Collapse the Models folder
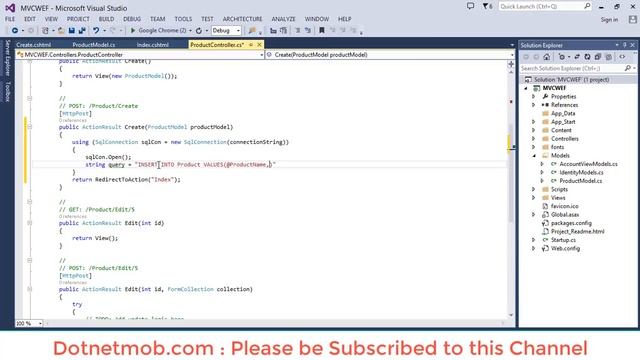The width and height of the screenshot is (640, 360). click(533, 156)
